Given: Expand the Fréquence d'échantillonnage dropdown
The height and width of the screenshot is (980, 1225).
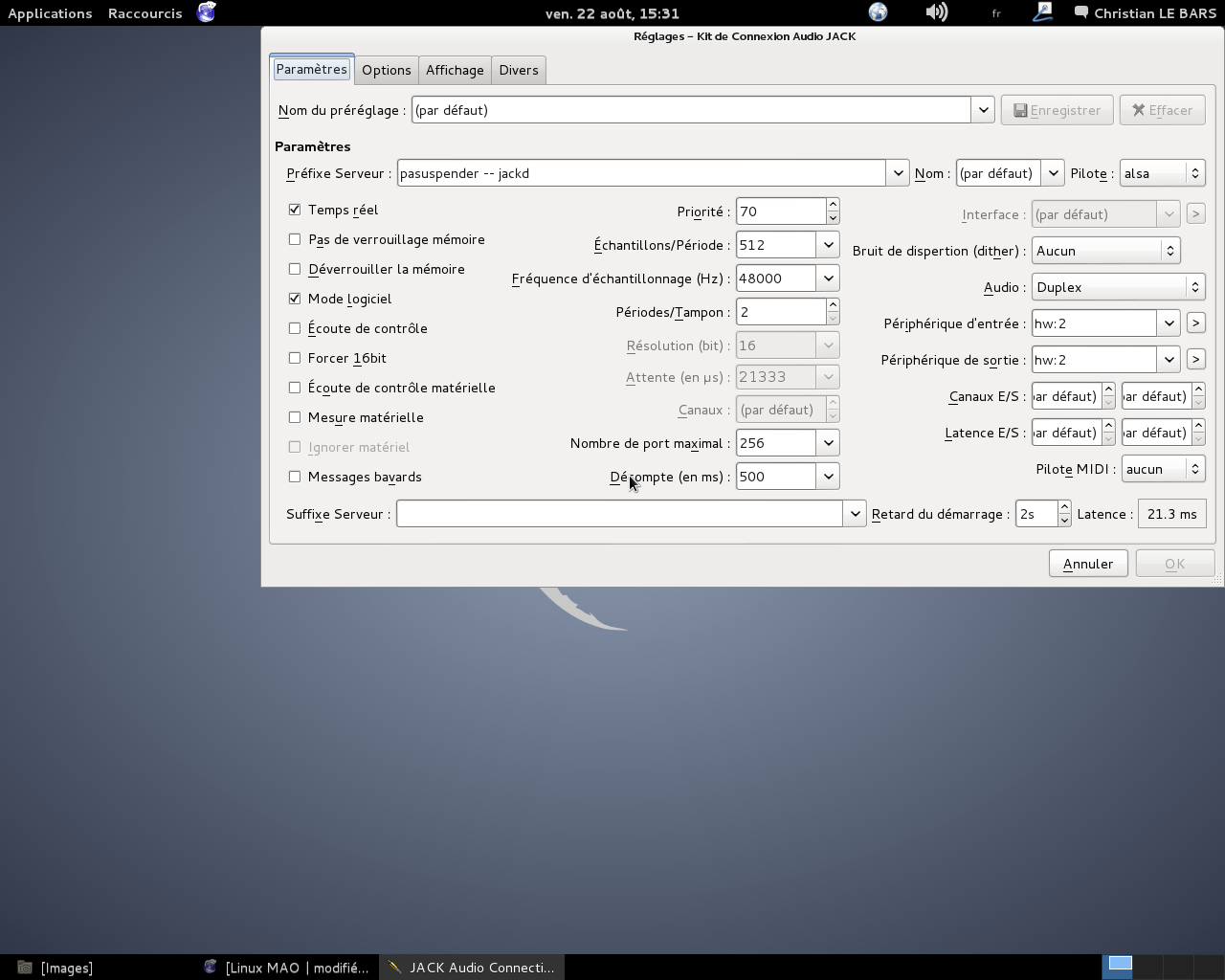Looking at the screenshot, I should click(828, 278).
